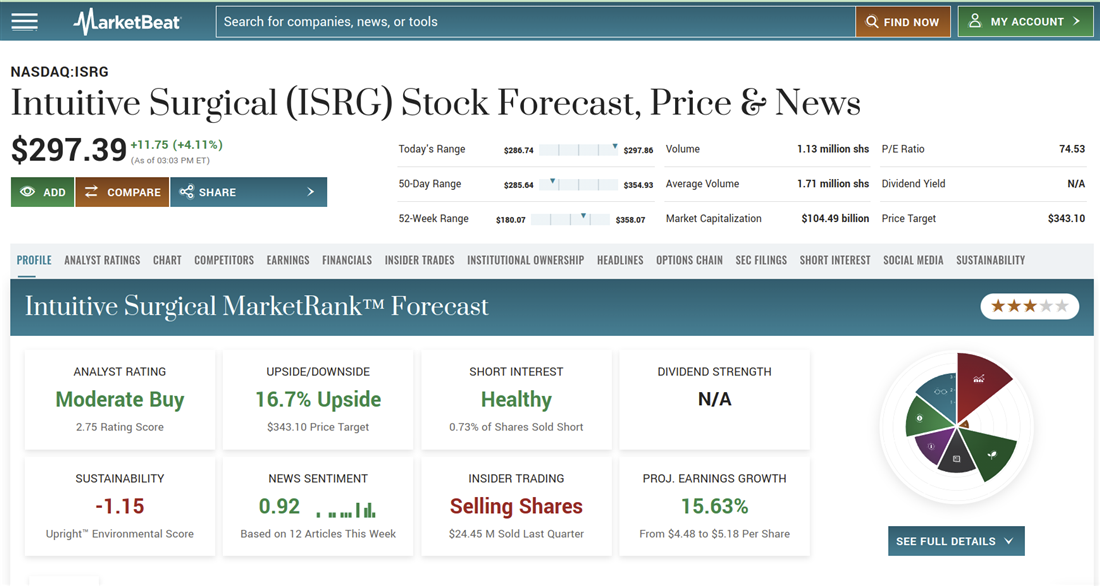Select the green dollar coin wheel segment
This screenshot has height=586, width=1100.
tap(923, 418)
